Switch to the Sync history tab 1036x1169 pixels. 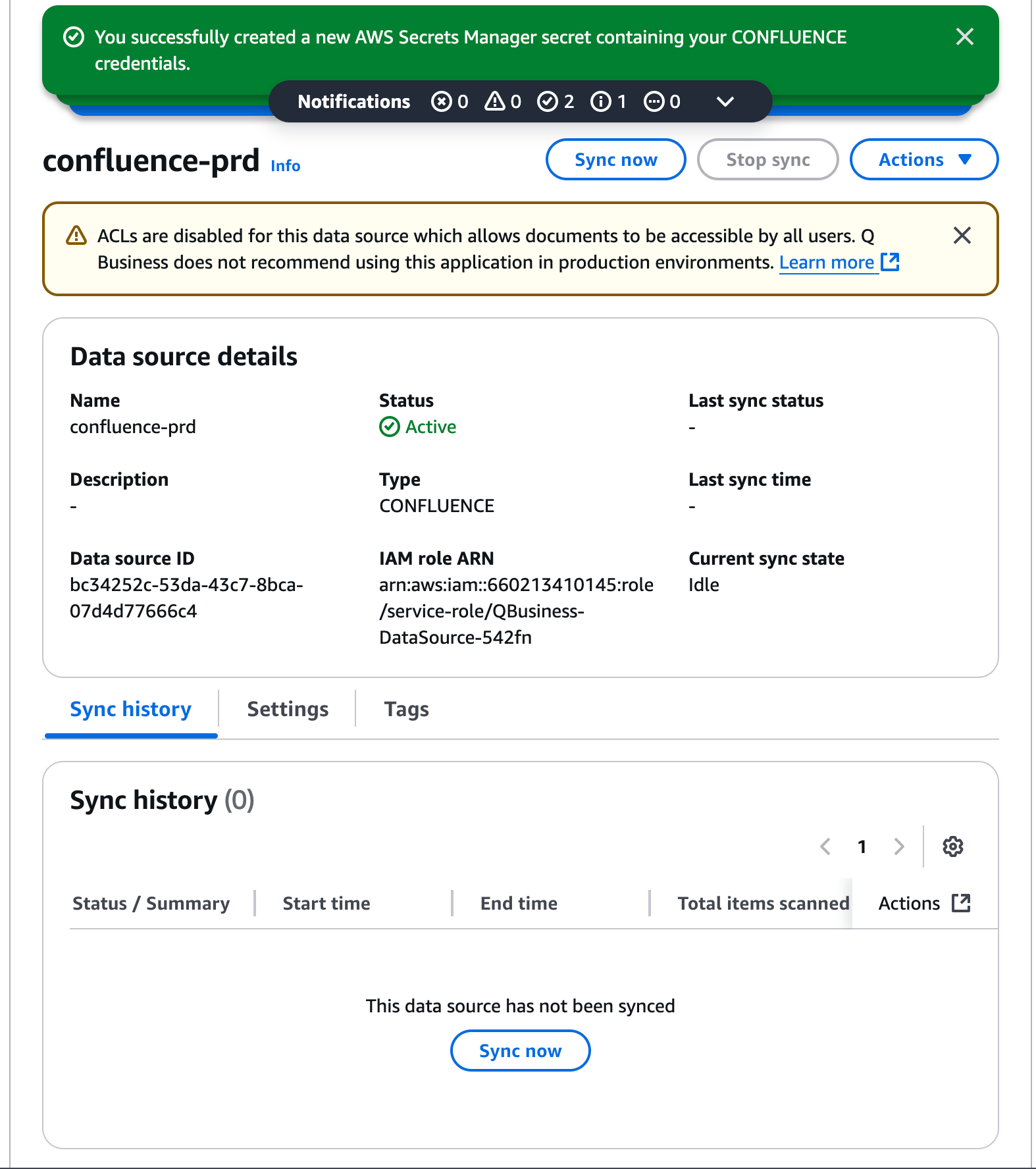pos(131,710)
